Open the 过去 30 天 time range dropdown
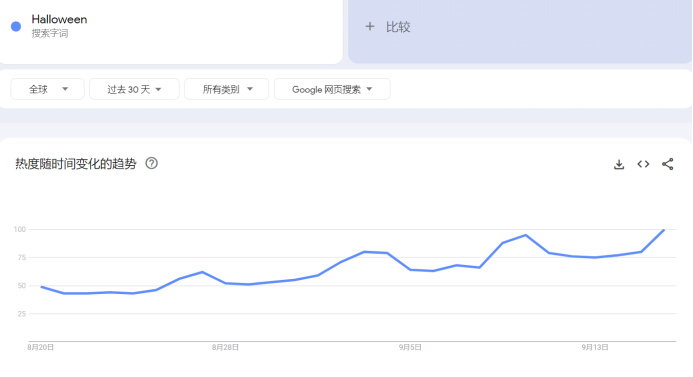 click(x=134, y=89)
